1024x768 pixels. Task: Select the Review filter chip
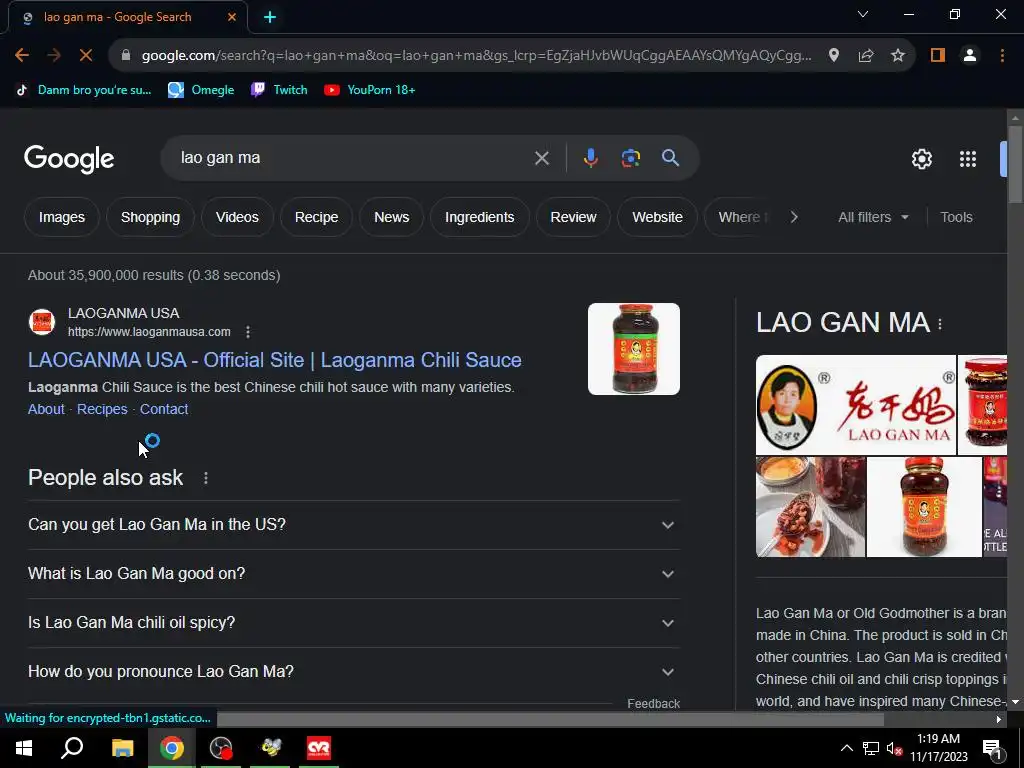(573, 217)
